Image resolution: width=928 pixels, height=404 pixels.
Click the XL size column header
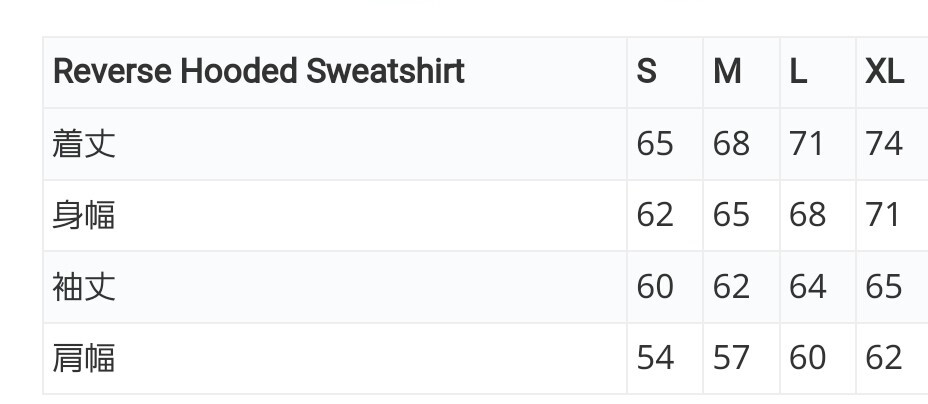[884, 72]
